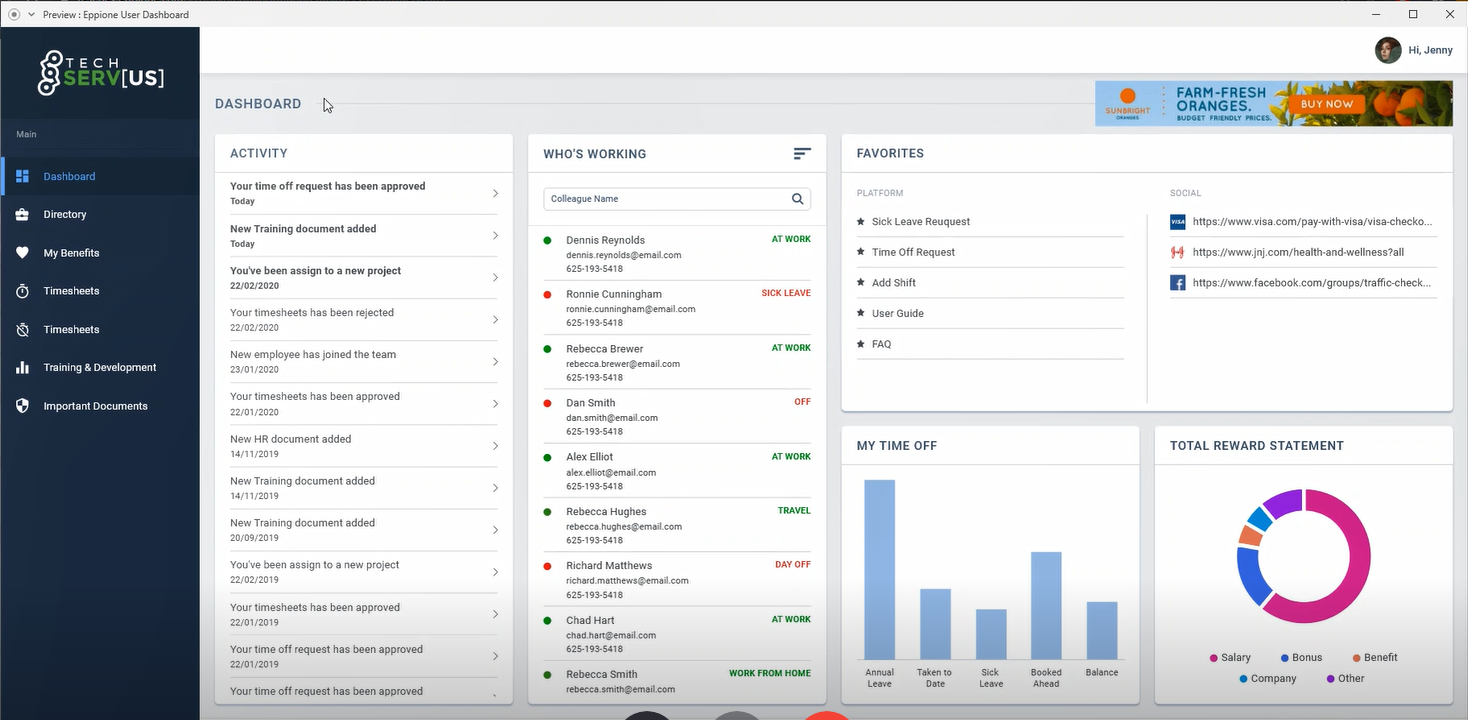Image resolution: width=1468 pixels, height=720 pixels.
Task: Open the Directory menu item
Action: [65, 215]
